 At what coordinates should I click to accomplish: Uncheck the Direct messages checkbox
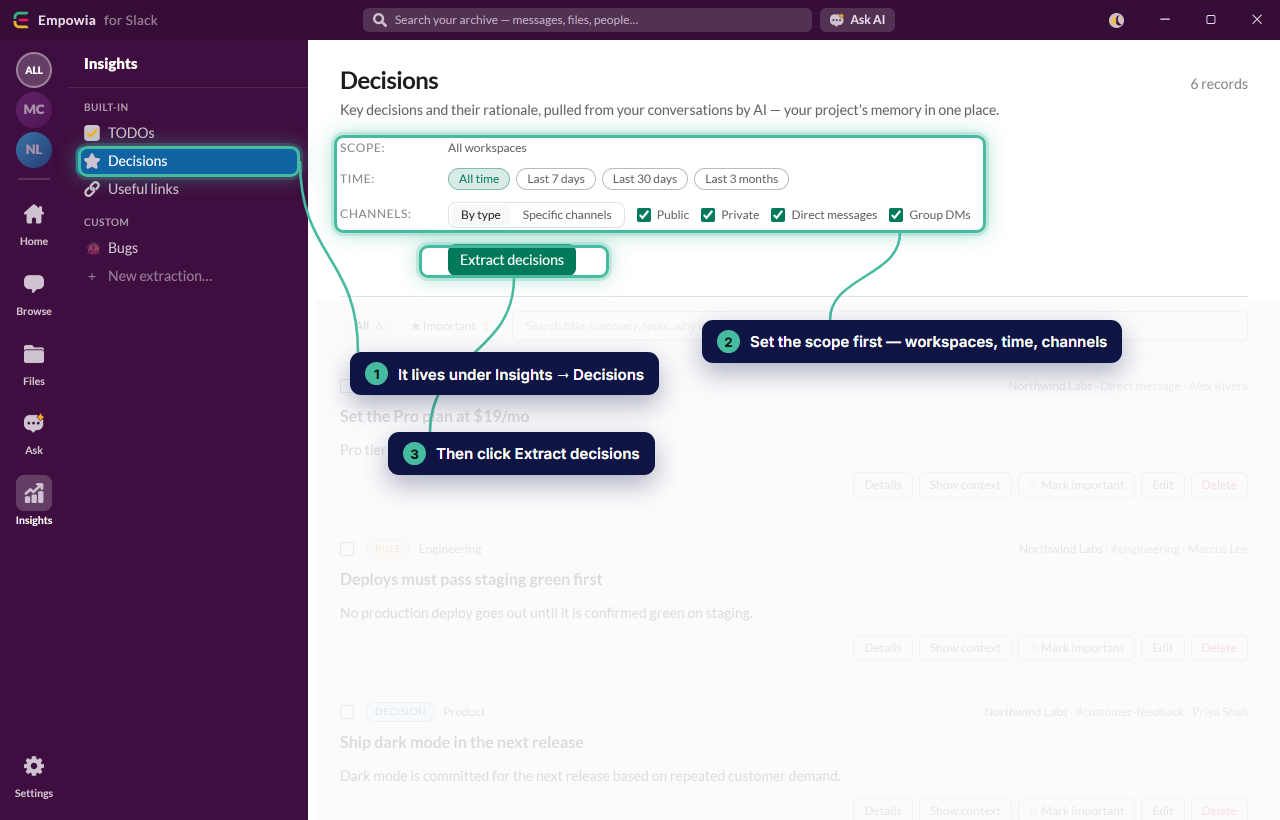click(x=778, y=215)
